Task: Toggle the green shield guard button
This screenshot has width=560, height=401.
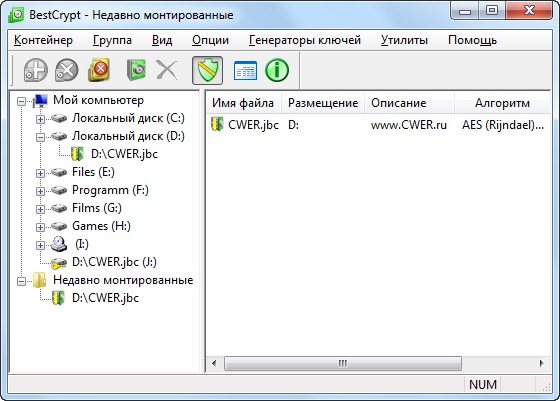Action: point(208,70)
